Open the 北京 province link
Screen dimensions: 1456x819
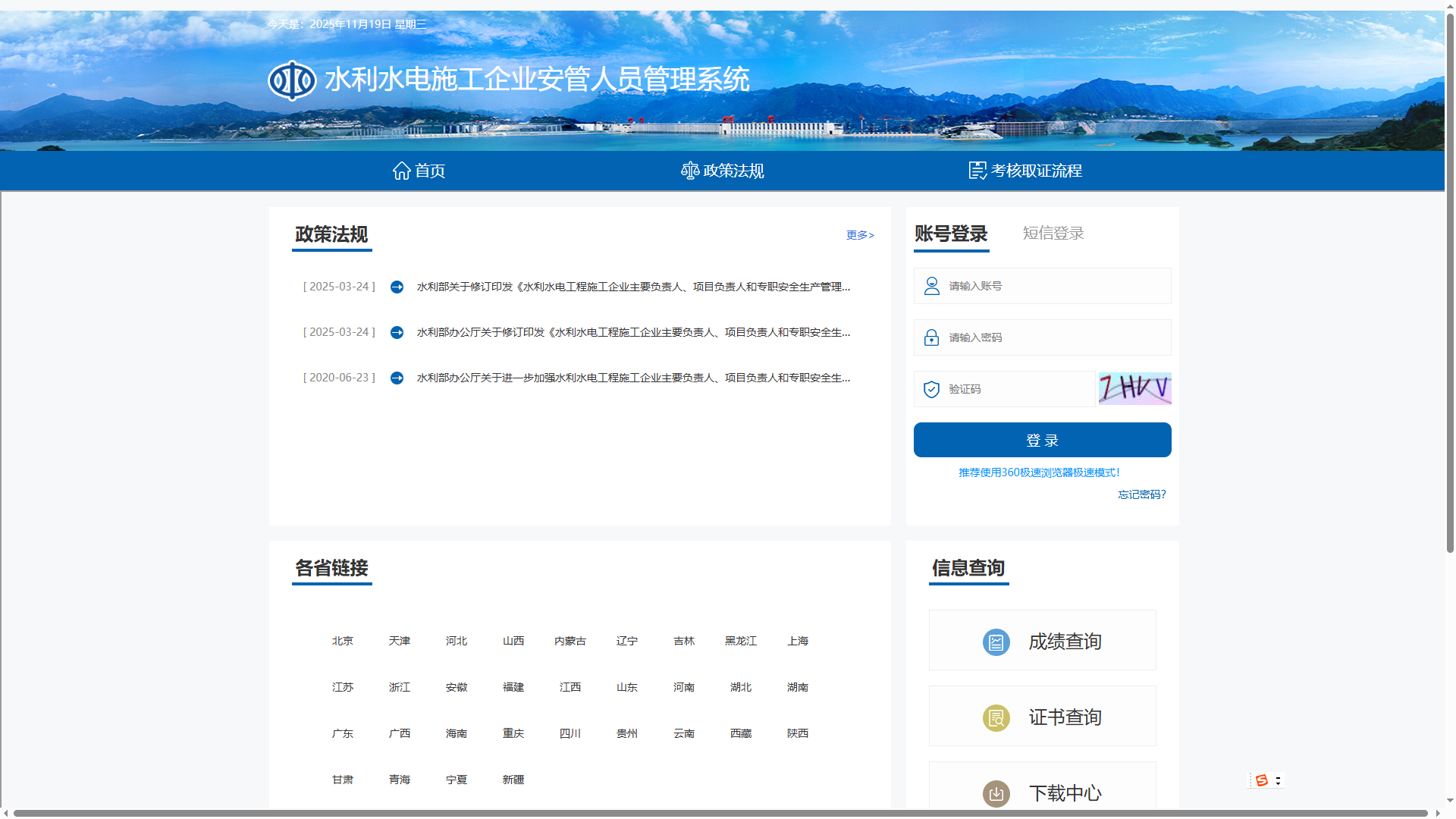[342, 641]
